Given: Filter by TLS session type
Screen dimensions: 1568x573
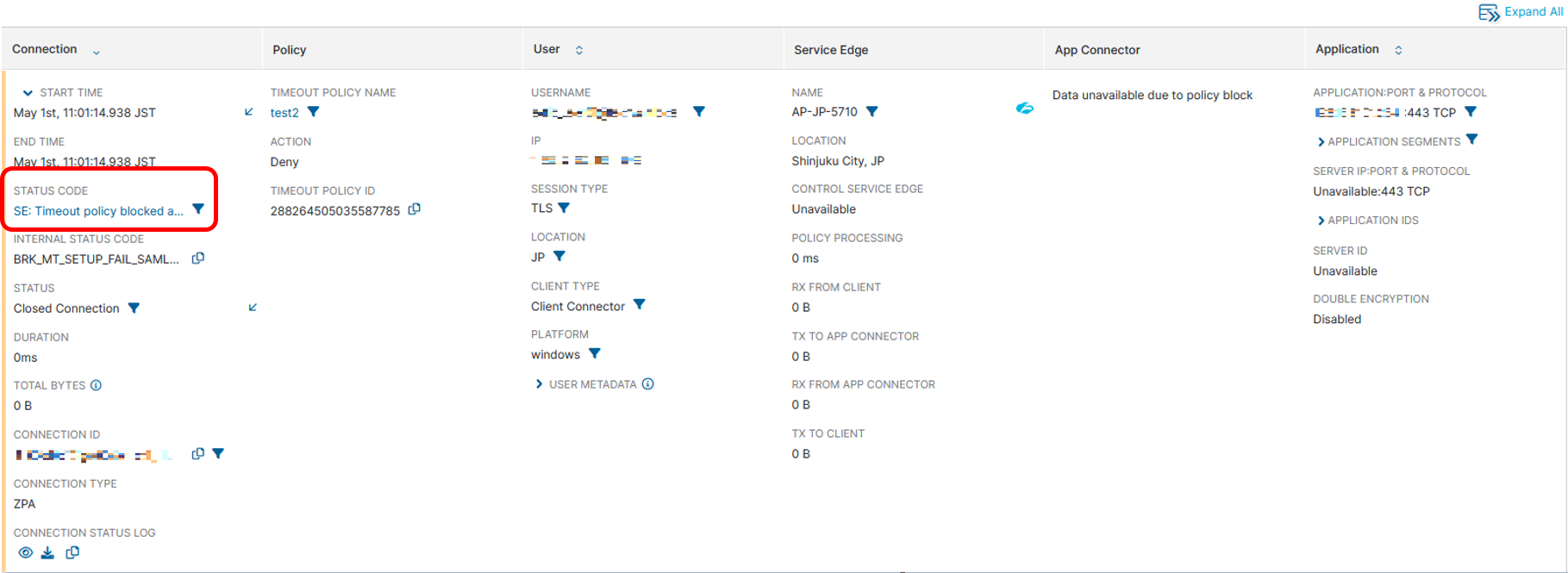Looking at the screenshot, I should pos(564,209).
